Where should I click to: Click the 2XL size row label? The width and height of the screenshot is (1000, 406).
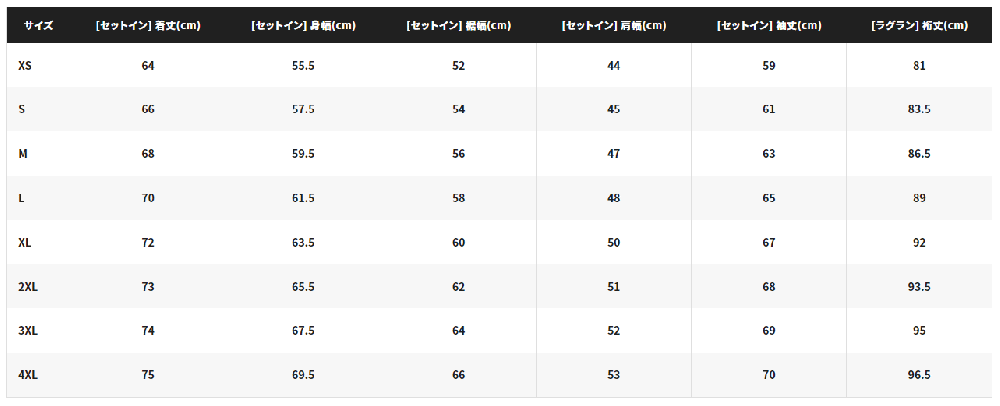pyautogui.click(x=28, y=287)
